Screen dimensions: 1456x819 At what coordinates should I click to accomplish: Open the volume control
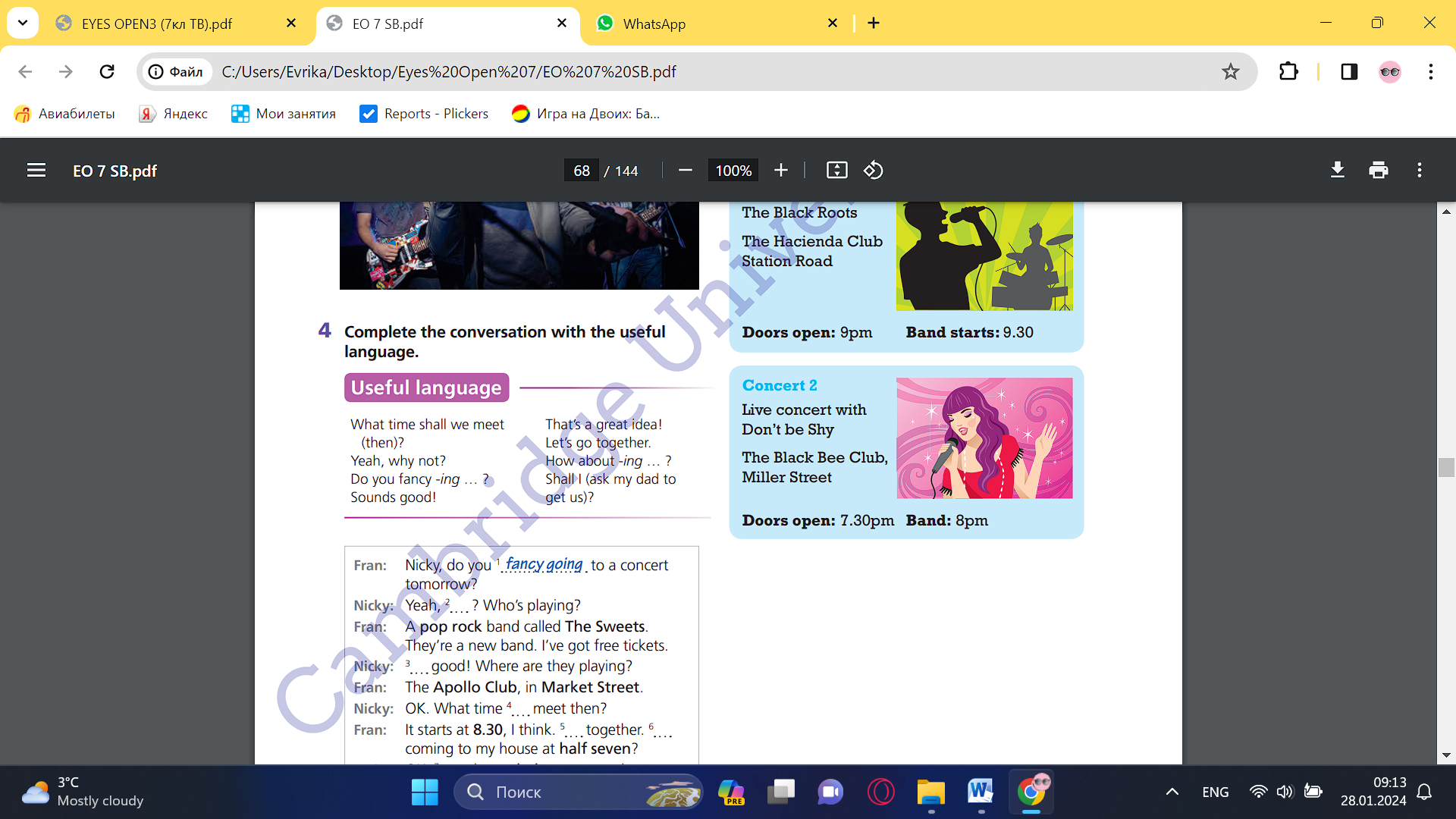tap(1285, 792)
